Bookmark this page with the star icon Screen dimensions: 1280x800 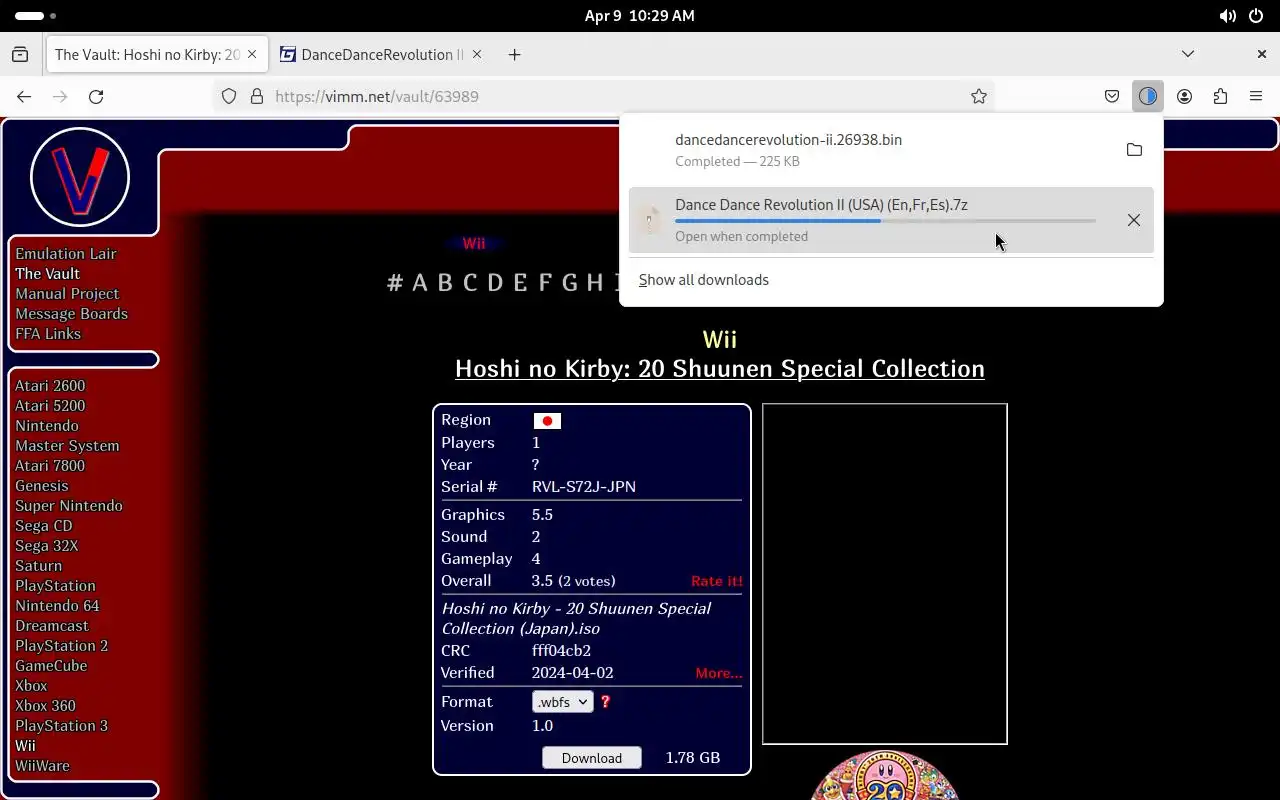pyautogui.click(x=979, y=97)
